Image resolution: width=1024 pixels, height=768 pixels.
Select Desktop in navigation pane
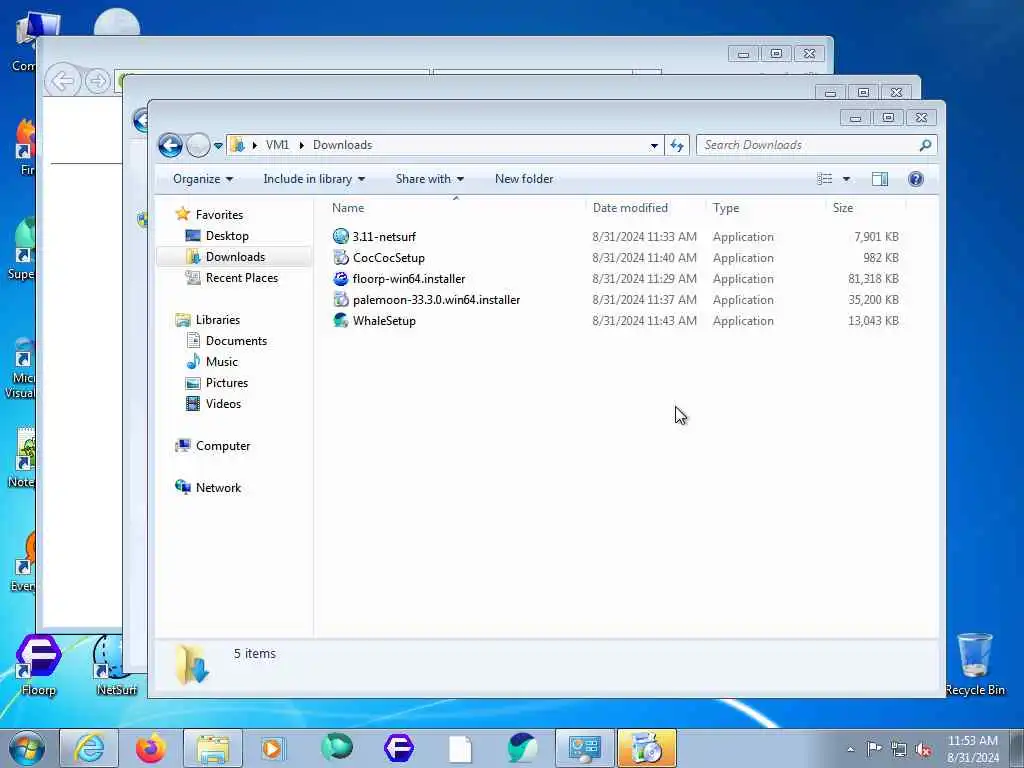[x=227, y=236]
